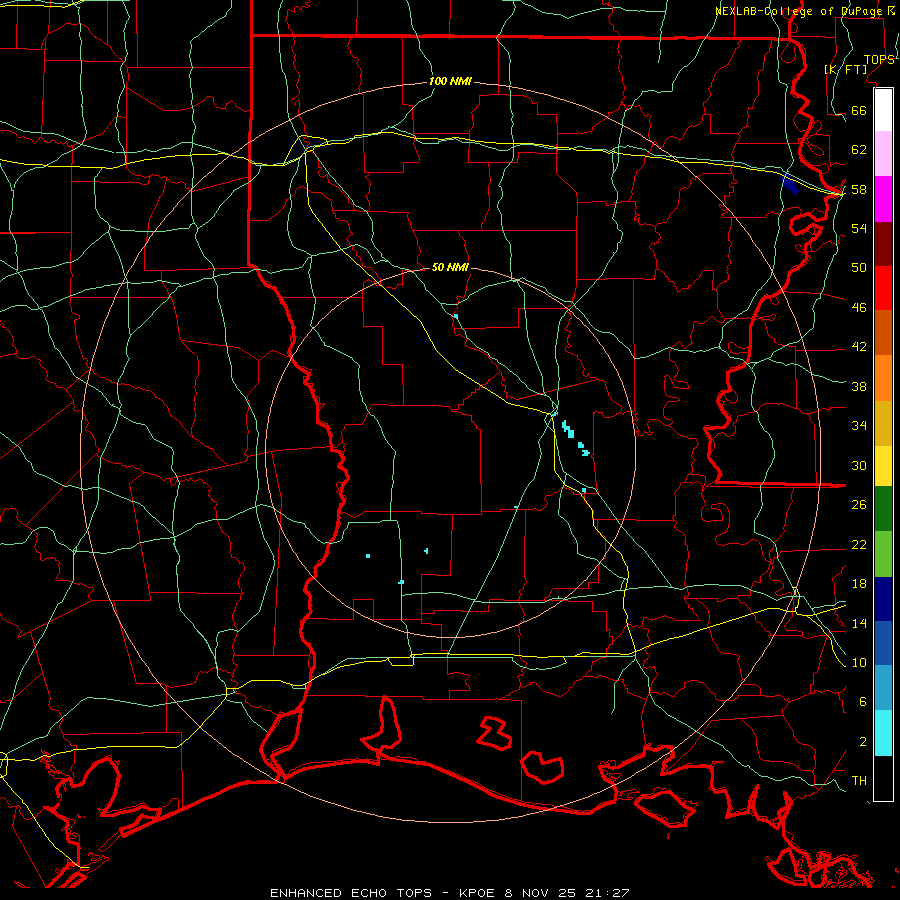
Task: Click the '66' legend value label
Action: tap(859, 111)
